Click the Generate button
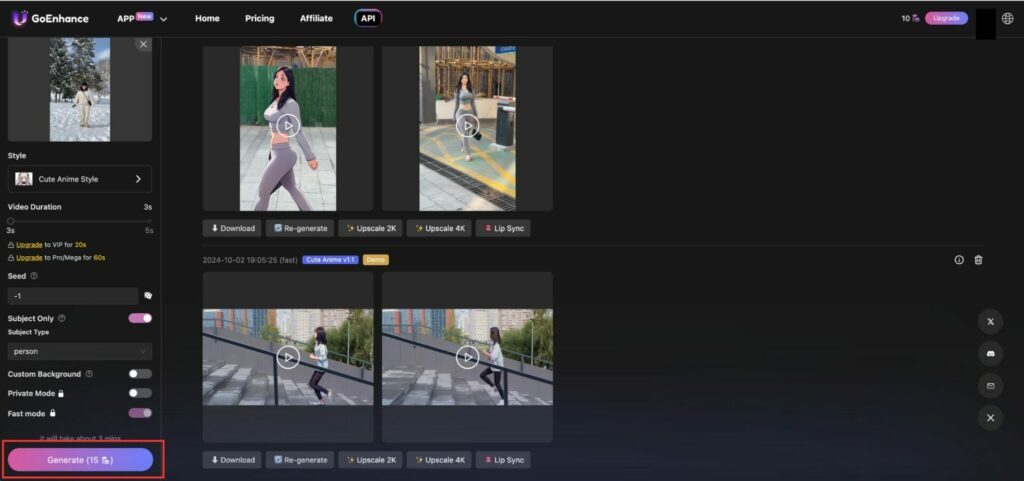The image size is (1024, 481). (x=80, y=460)
